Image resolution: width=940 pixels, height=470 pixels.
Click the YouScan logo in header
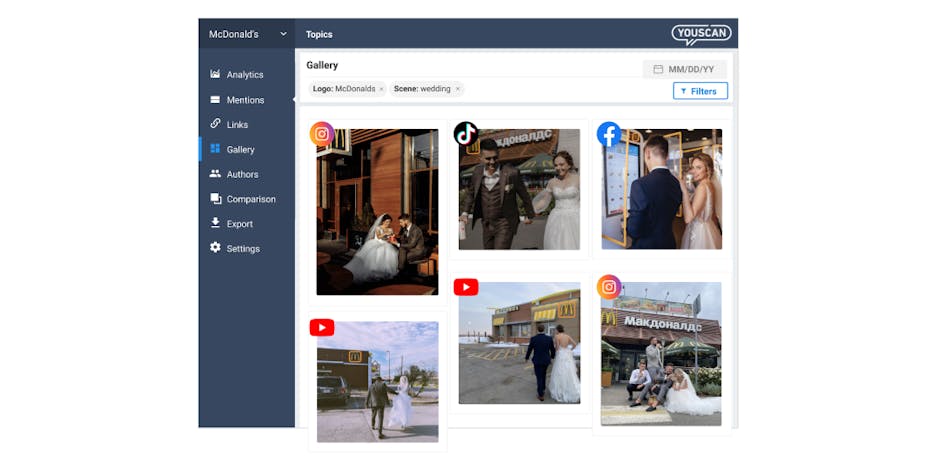[x=701, y=35]
